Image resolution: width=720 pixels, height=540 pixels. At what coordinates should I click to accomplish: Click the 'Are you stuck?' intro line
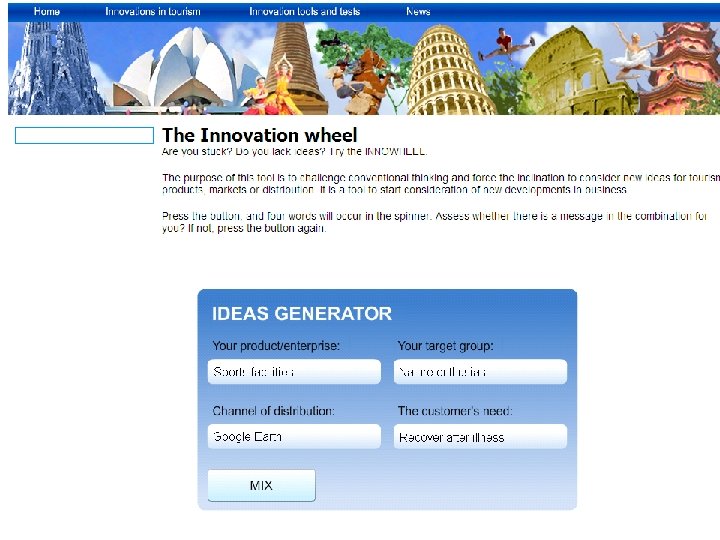point(294,152)
